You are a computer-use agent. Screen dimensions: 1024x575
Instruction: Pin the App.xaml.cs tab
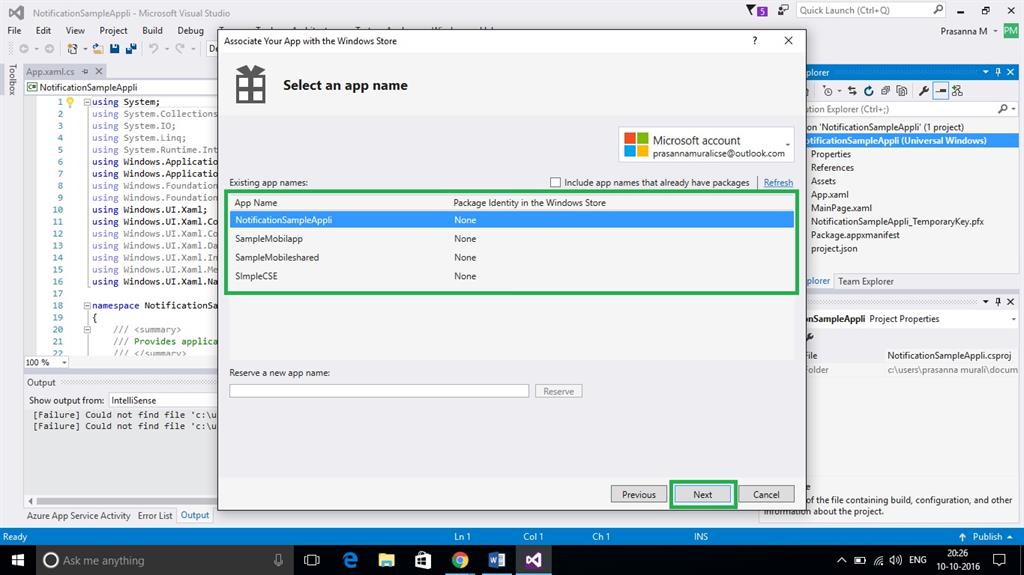[85, 71]
